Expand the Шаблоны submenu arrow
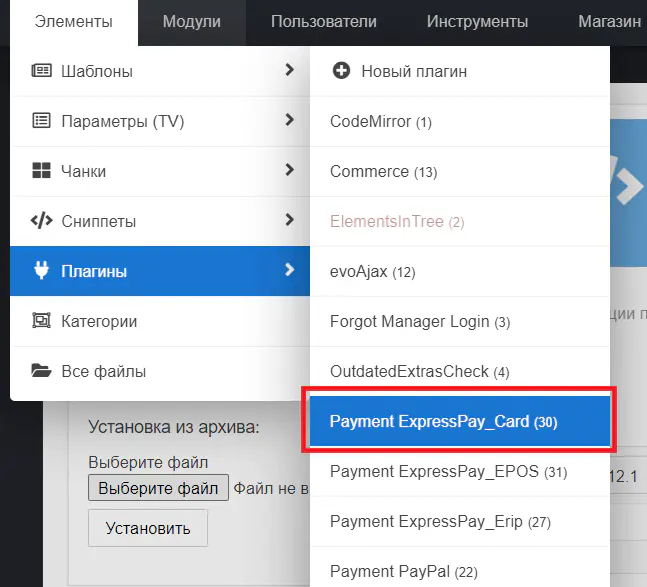647x587 pixels. click(x=289, y=70)
